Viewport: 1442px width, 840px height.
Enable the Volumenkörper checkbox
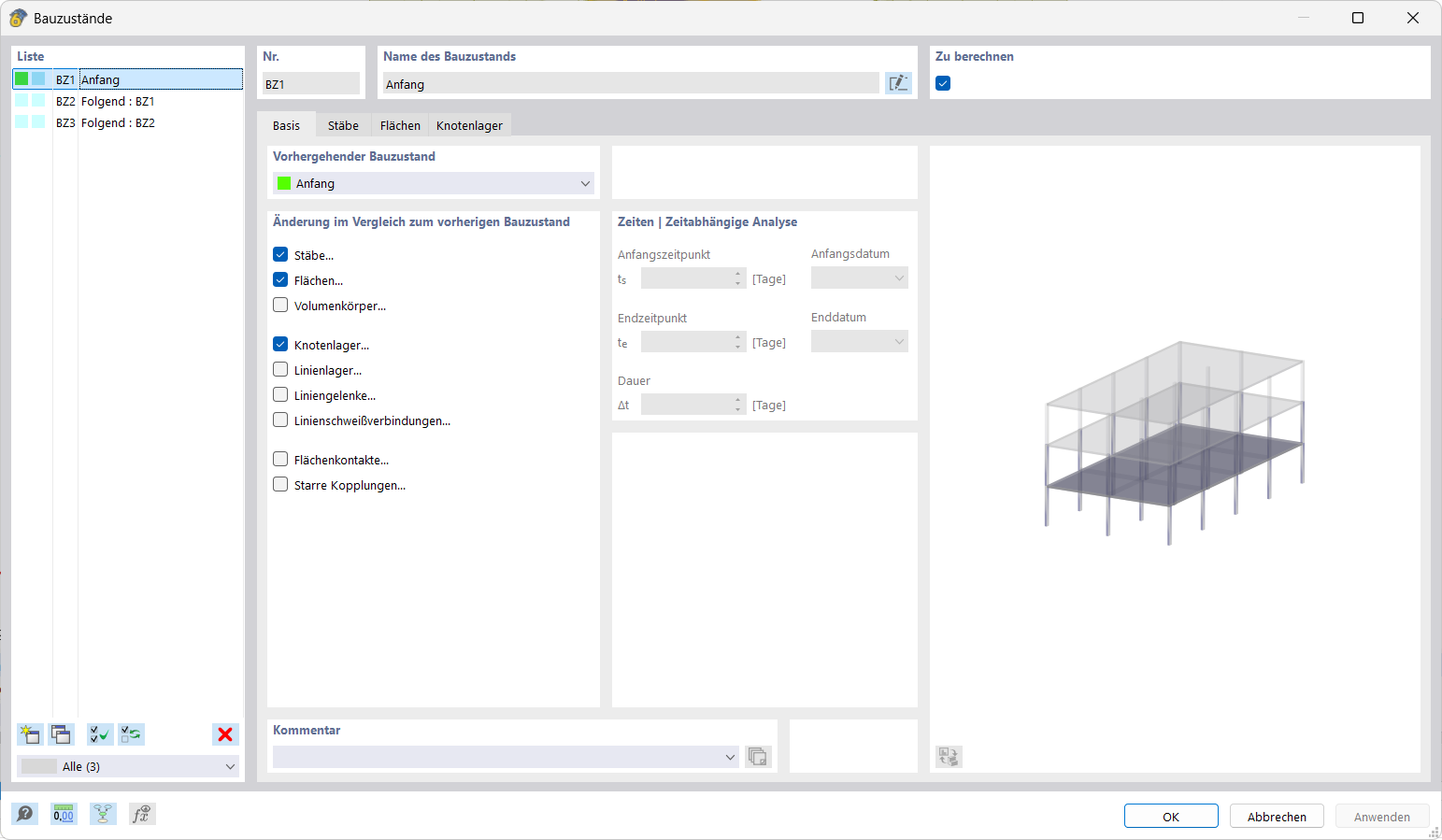tap(279, 305)
